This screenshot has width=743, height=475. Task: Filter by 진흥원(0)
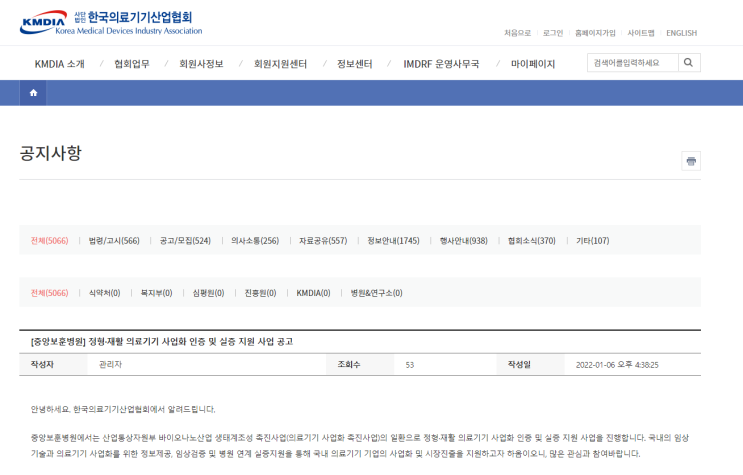click(260, 293)
